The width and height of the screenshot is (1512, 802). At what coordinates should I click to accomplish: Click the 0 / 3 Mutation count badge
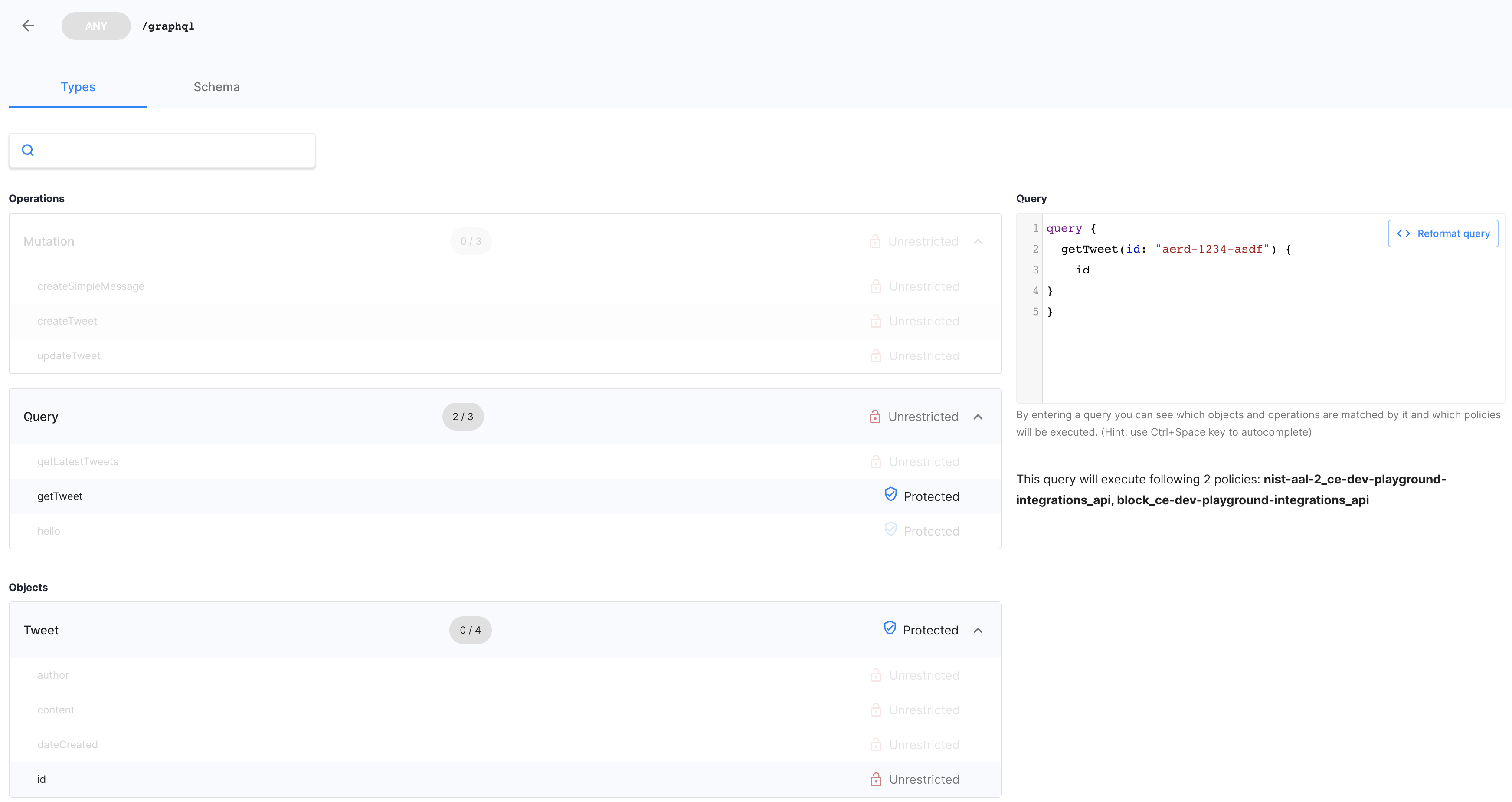click(x=471, y=241)
